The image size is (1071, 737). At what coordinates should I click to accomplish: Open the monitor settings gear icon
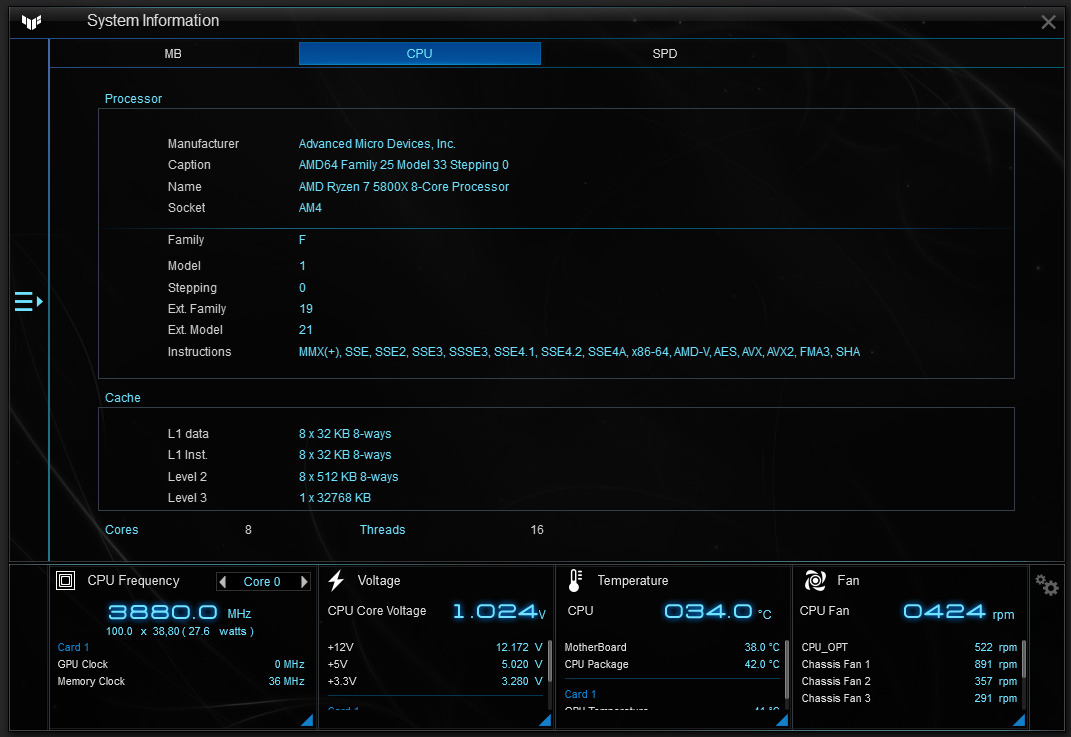pos(1046,585)
